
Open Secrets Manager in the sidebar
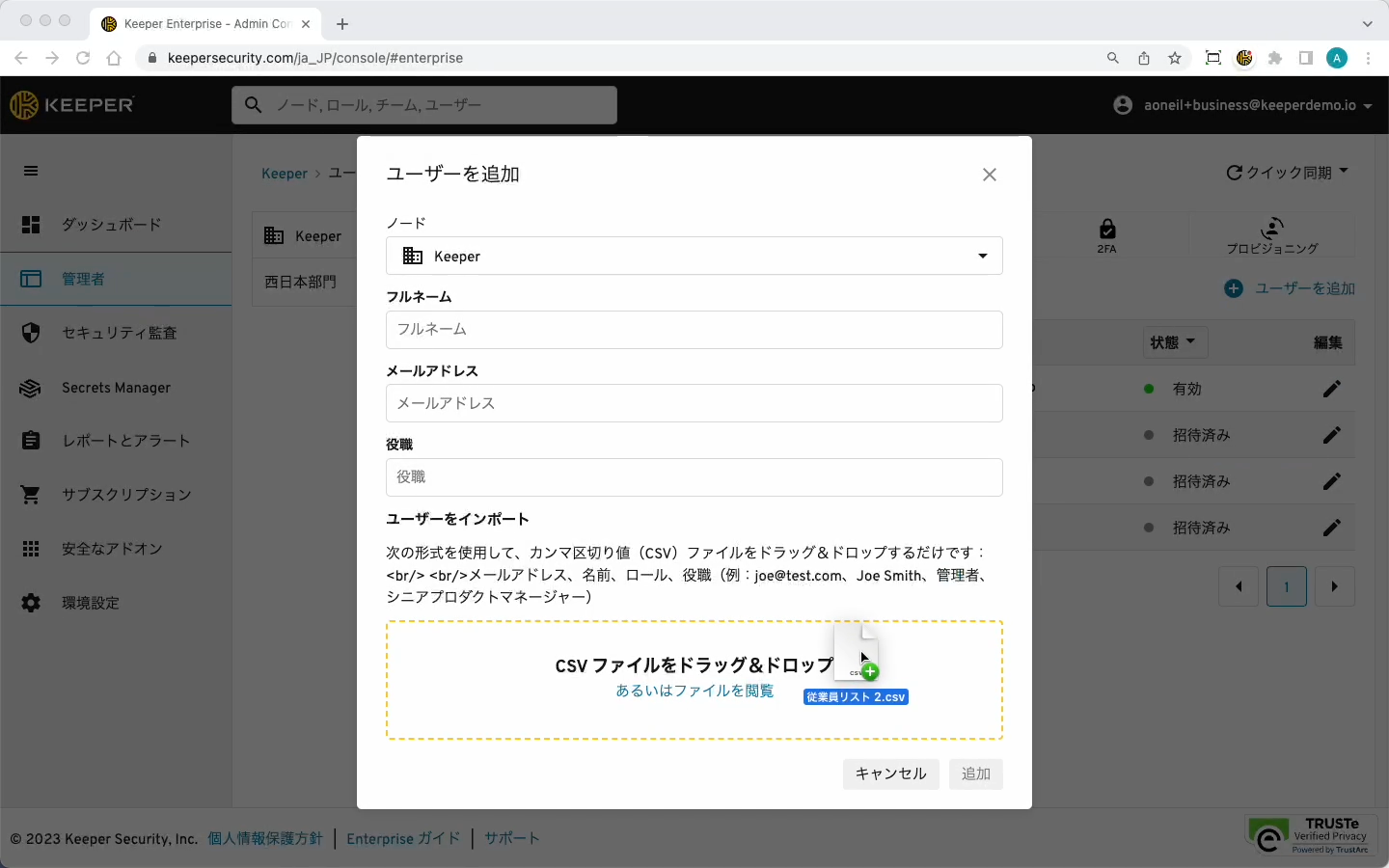pos(116,388)
